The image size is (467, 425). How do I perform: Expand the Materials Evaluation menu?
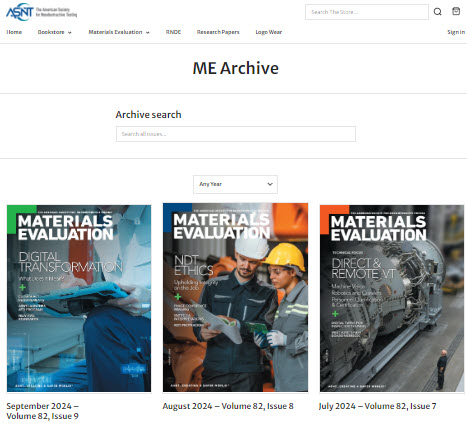(119, 32)
